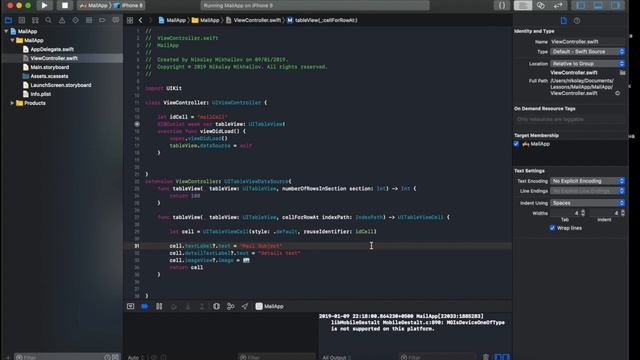This screenshot has height=360, width=640.
Task: Collapse the MailApp group folder
Action: (13, 40)
